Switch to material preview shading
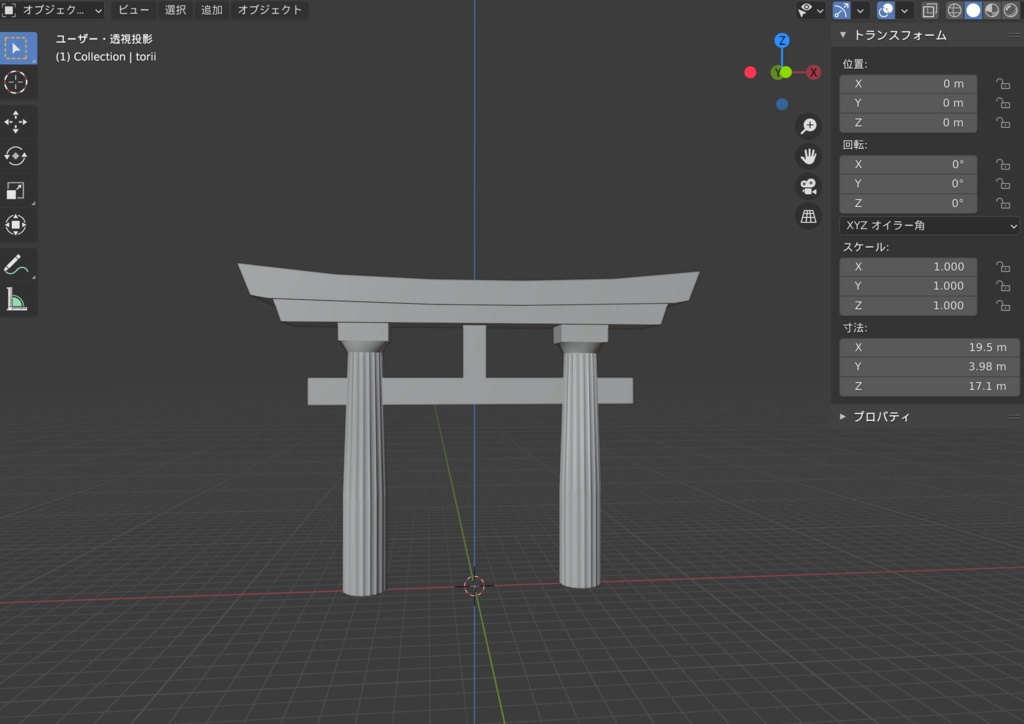The image size is (1024, 724). point(992,10)
